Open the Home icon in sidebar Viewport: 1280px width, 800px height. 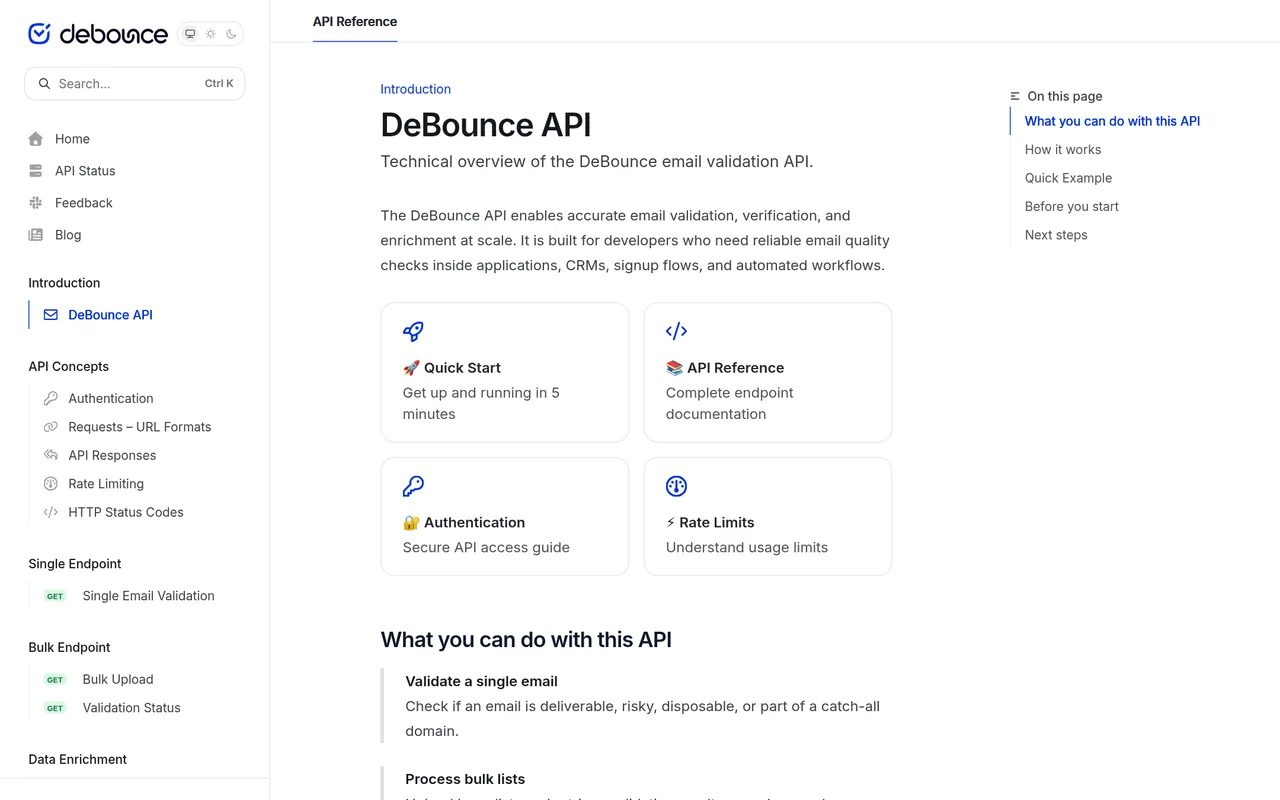[x=36, y=139]
